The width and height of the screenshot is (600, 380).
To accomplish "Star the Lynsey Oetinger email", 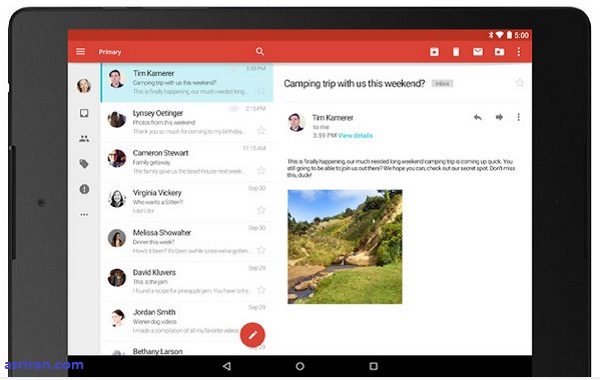I will (x=261, y=130).
